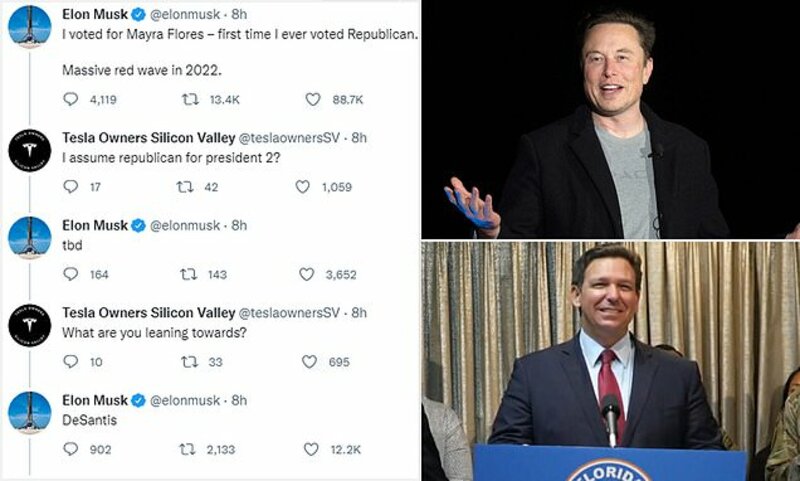Image resolution: width=800 pixels, height=481 pixels.
Task: Open the bottom-right podium photo
Action: pyautogui.click(x=611, y=361)
